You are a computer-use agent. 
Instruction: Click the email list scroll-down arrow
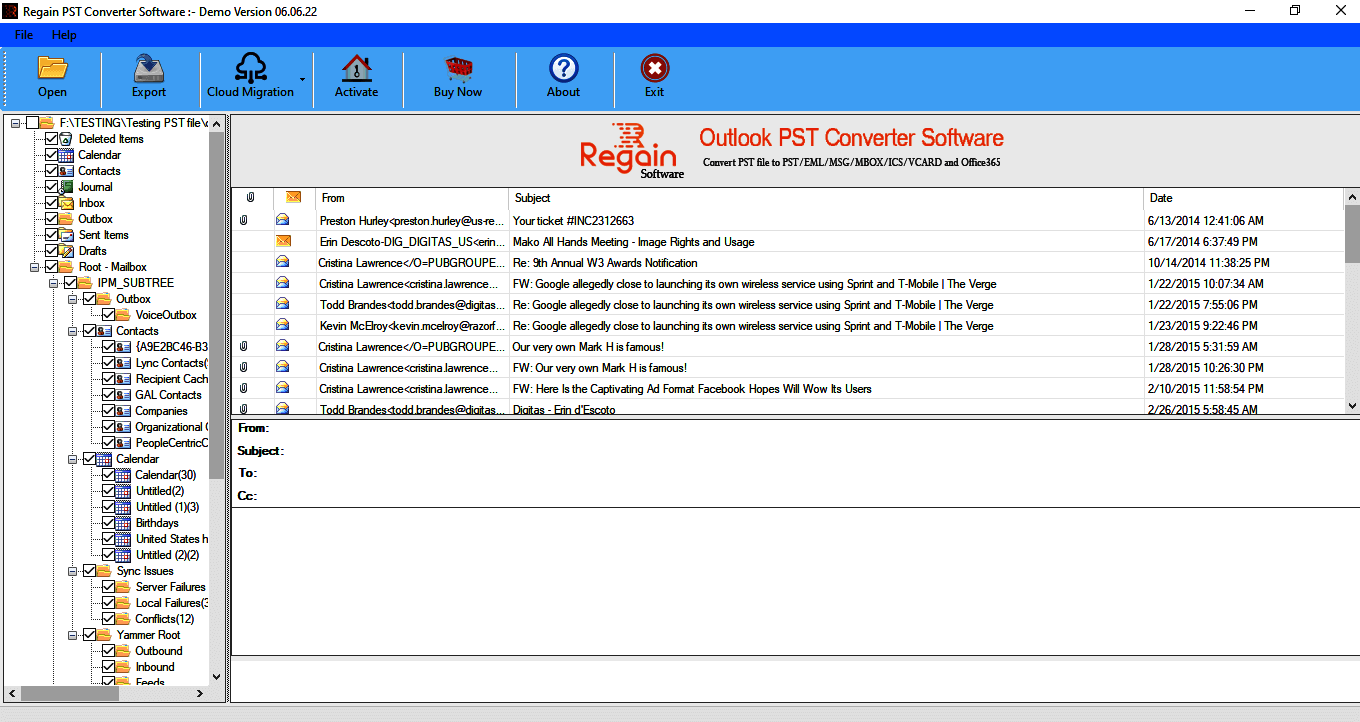coord(1352,406)
